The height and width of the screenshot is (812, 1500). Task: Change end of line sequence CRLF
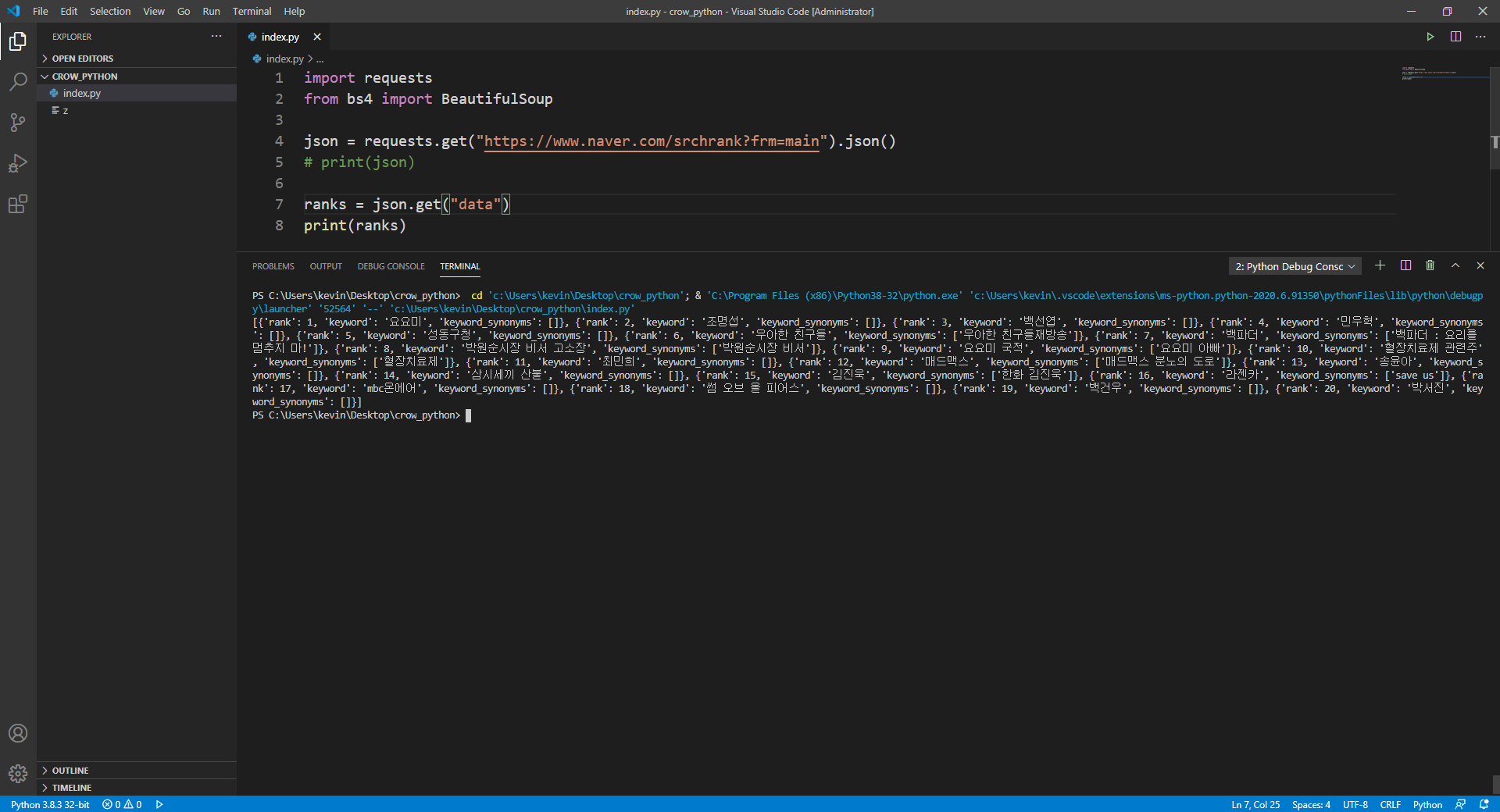coord(1390,804)
